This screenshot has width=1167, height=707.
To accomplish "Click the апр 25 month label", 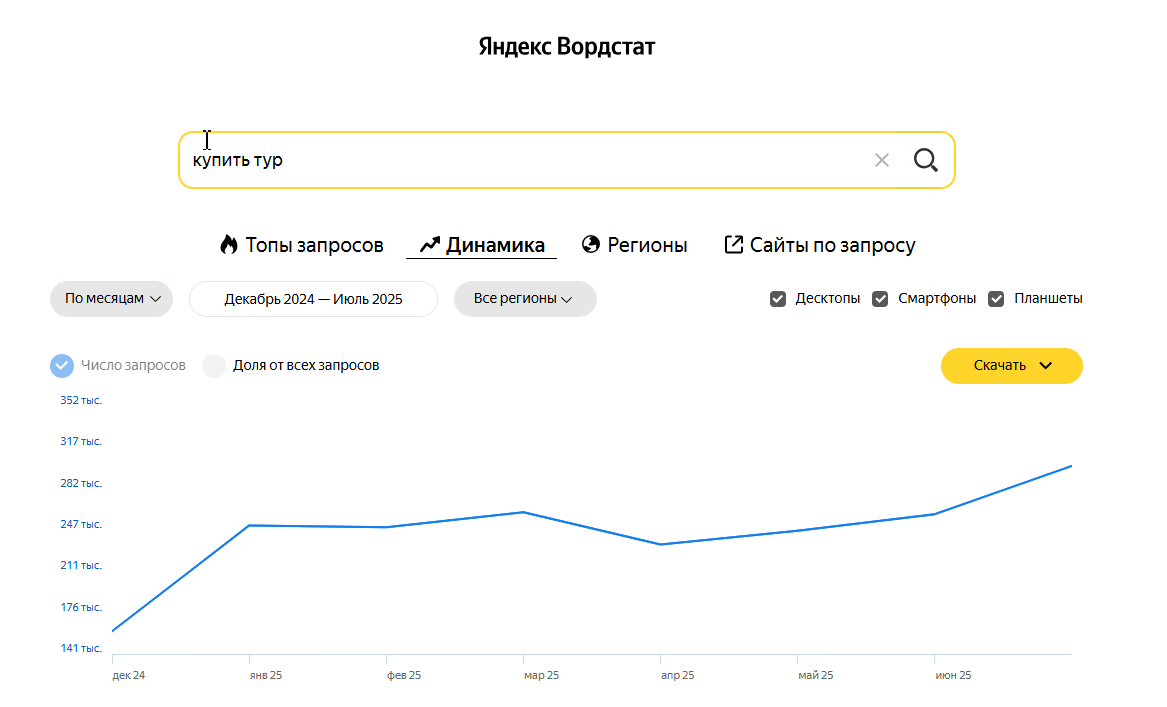I will click(x=677, y=676).
